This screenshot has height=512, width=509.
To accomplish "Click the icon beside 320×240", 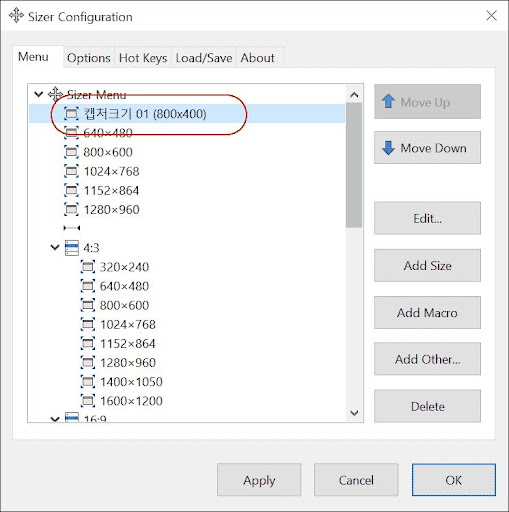I will [88, 267].
